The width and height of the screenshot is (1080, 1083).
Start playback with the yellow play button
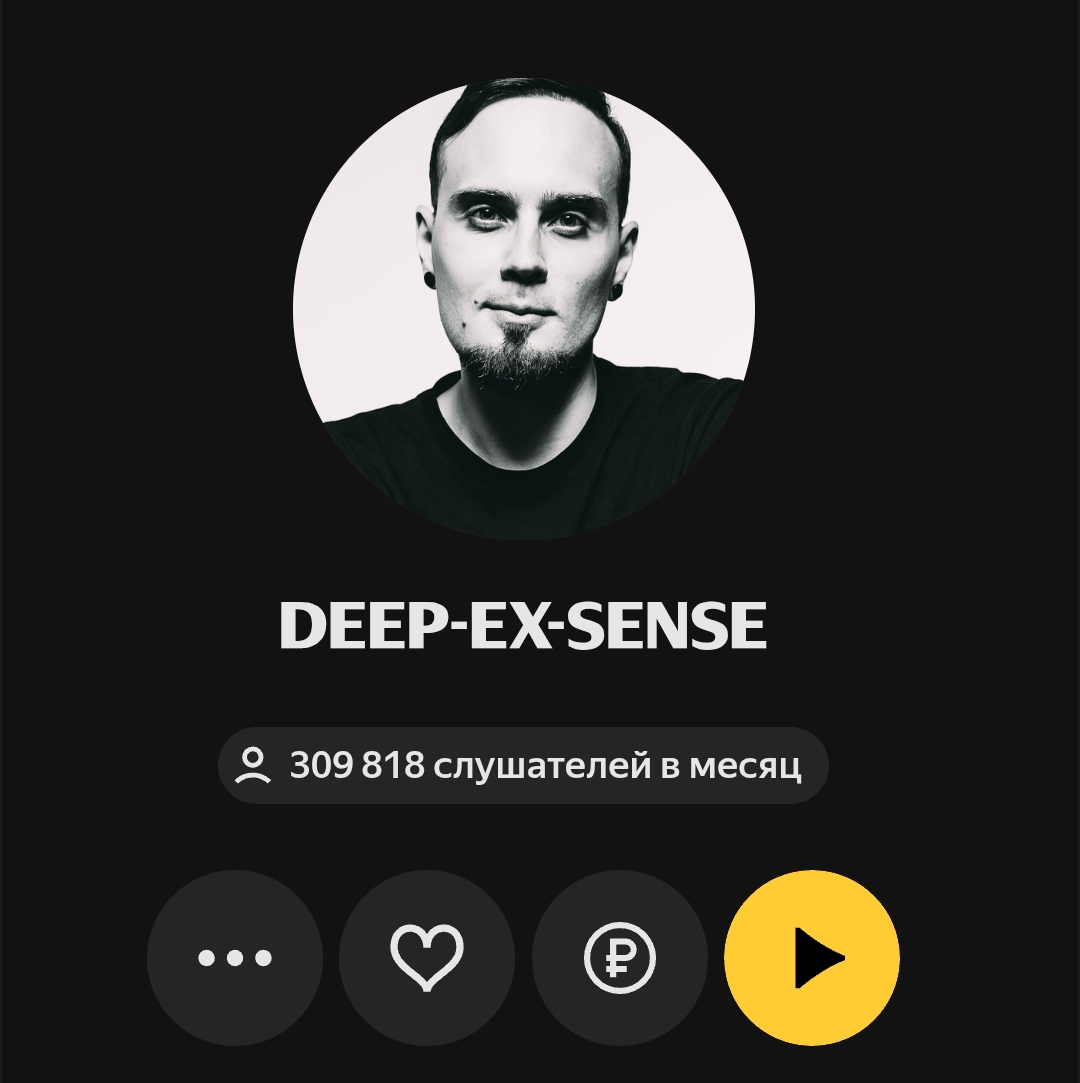pos(812,957)
